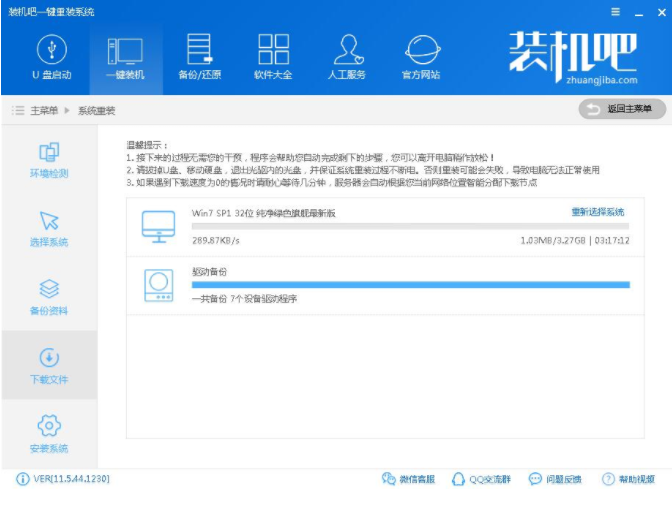Open the 人工服务 manual service tab

[347, 58]
